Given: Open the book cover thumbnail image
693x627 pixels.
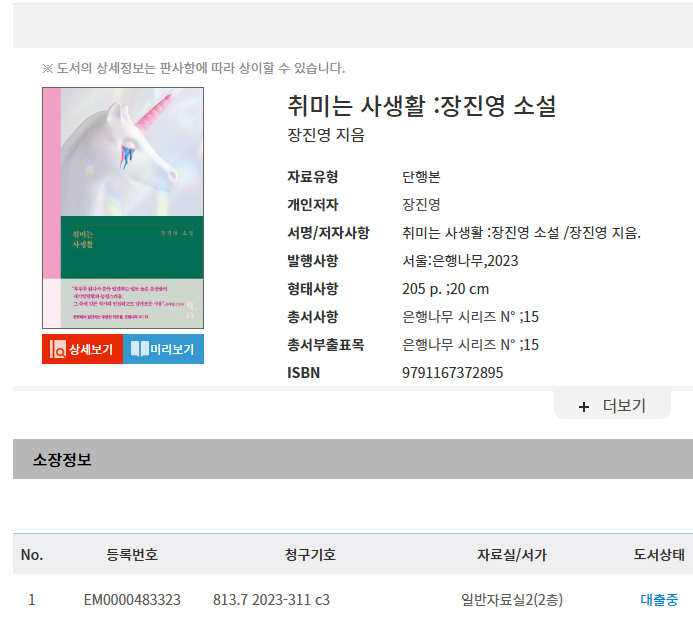Looking at the screenshot, I should tap(123, 208).
